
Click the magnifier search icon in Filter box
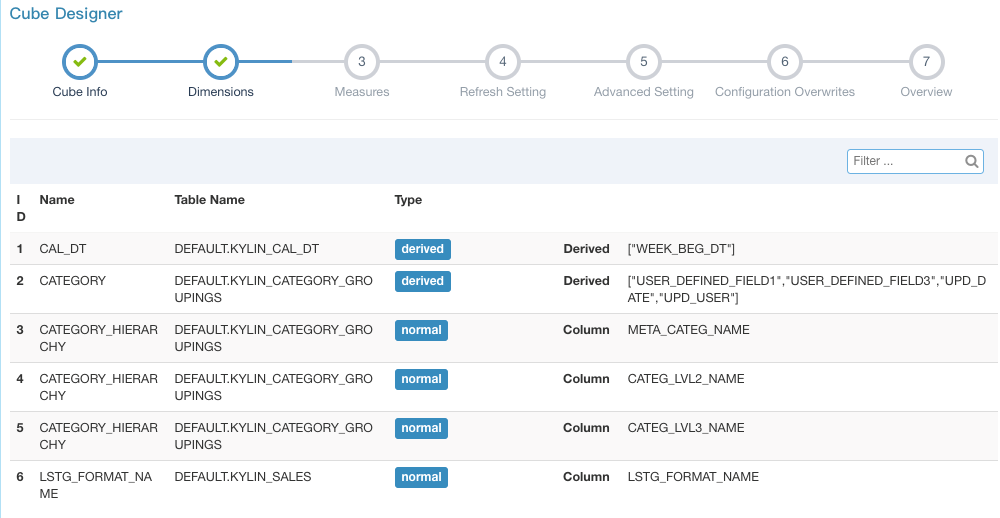[971, 161]
